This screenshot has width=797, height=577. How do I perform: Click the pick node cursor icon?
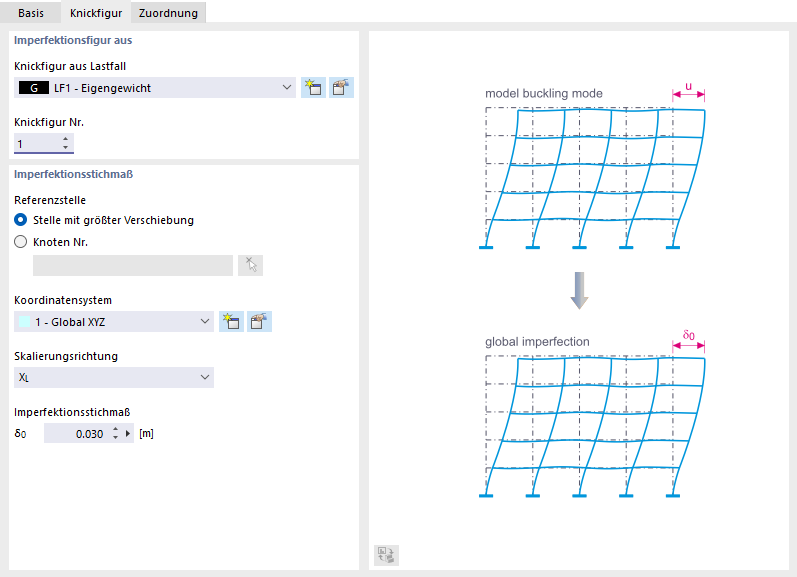(x=251, y=265)
